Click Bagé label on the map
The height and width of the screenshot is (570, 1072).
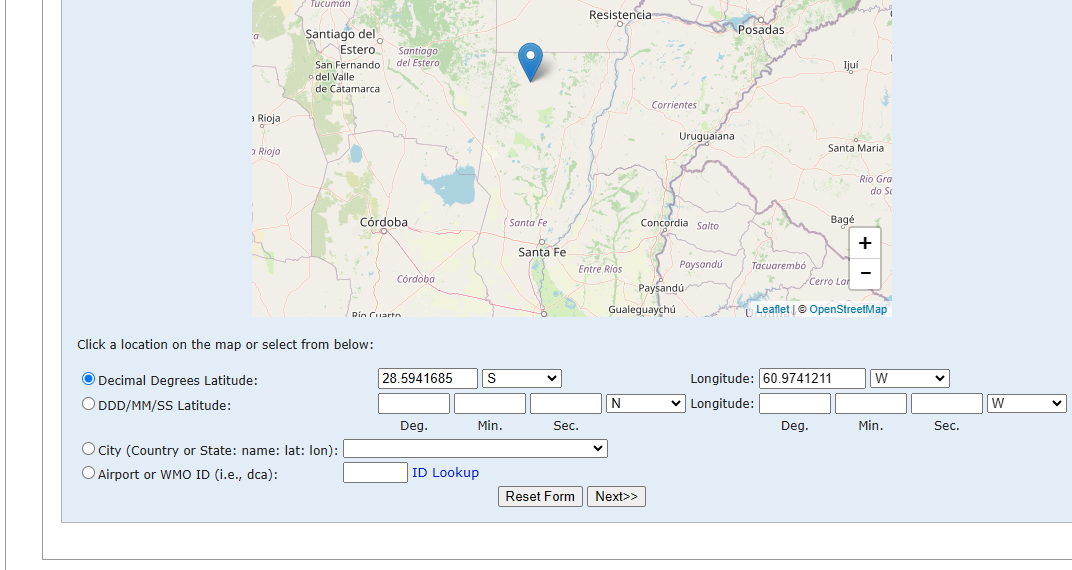[x=842, y=219]
